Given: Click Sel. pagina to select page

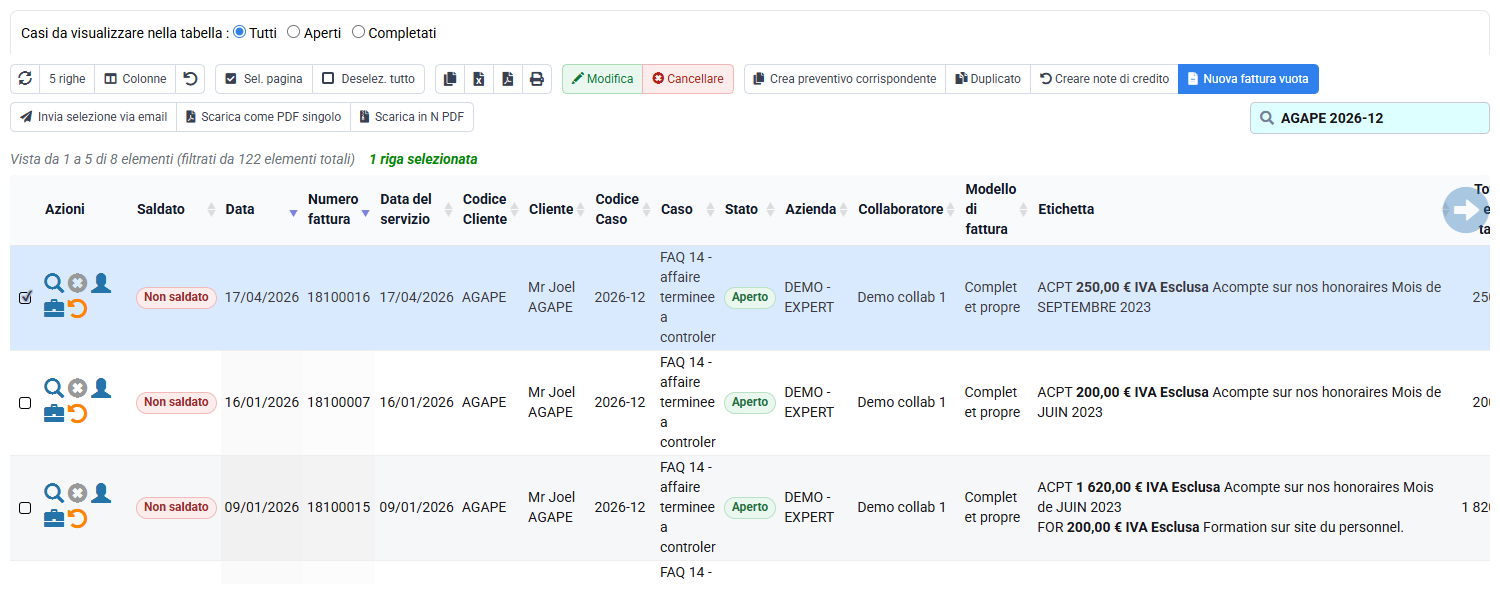Looking at the screenshot, I should click(264, 79).
